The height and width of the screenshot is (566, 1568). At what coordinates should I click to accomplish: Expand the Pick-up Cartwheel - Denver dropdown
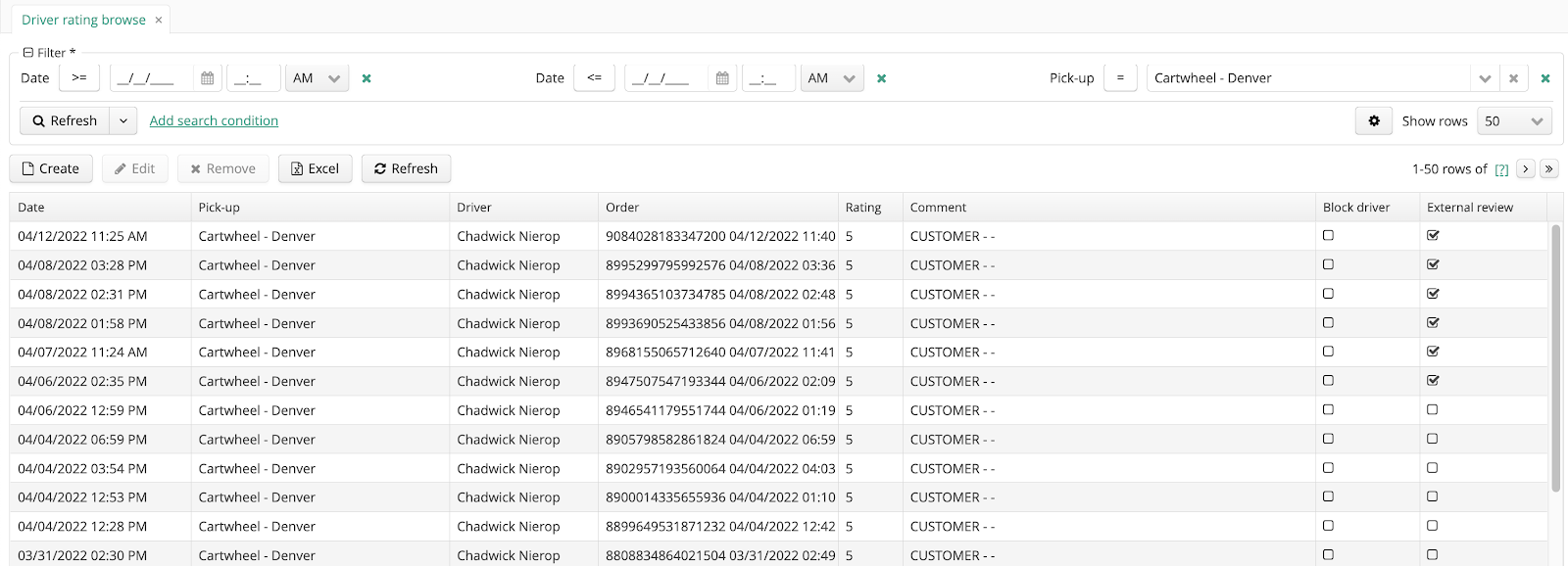coord(1485,78)
